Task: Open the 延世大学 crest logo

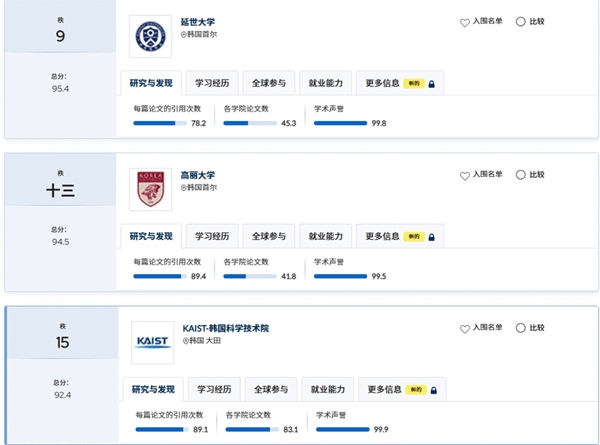Action: click(x=150, y=36)
